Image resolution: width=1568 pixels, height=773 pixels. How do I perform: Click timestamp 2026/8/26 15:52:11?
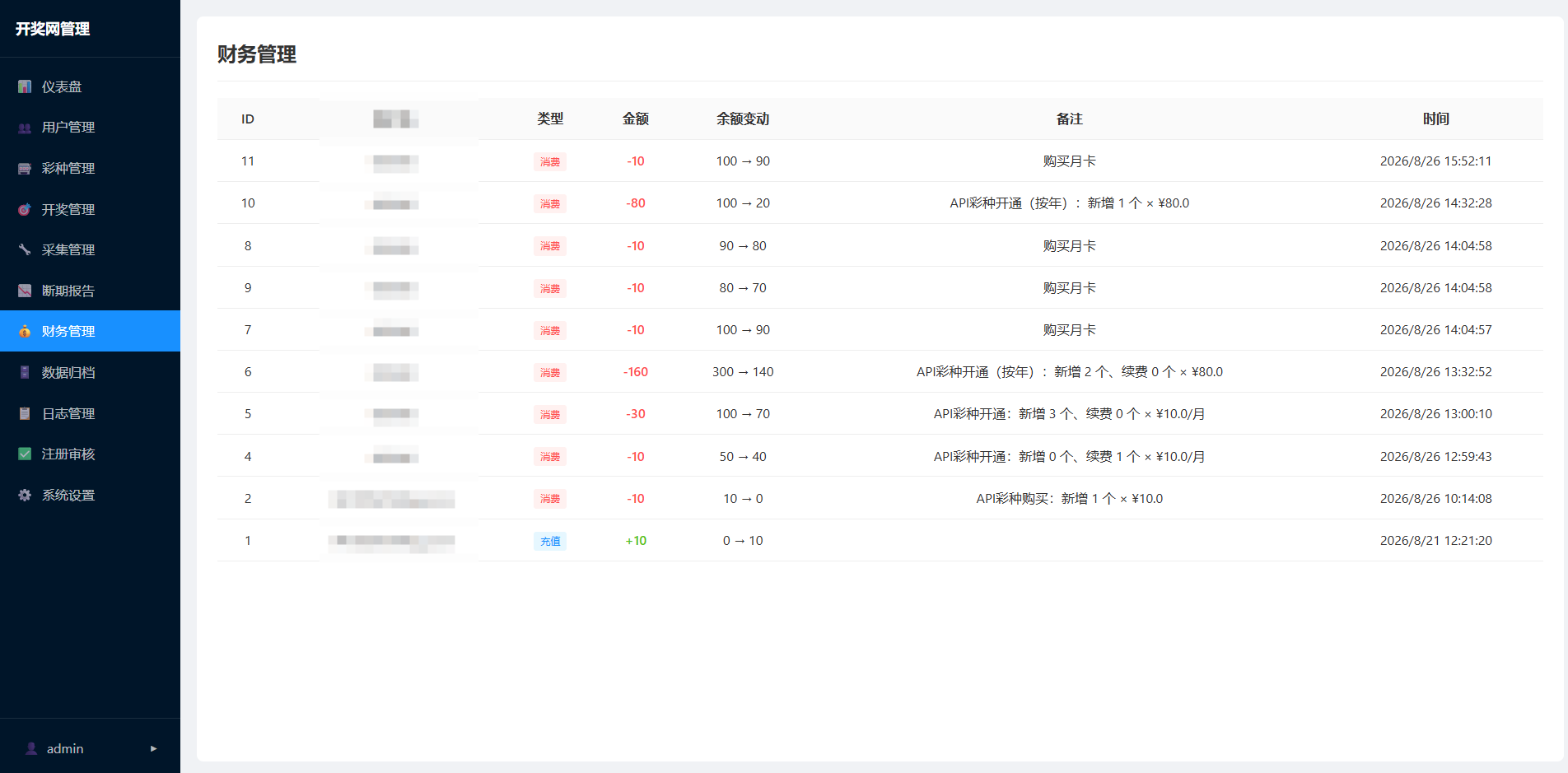click(1436, 161)
